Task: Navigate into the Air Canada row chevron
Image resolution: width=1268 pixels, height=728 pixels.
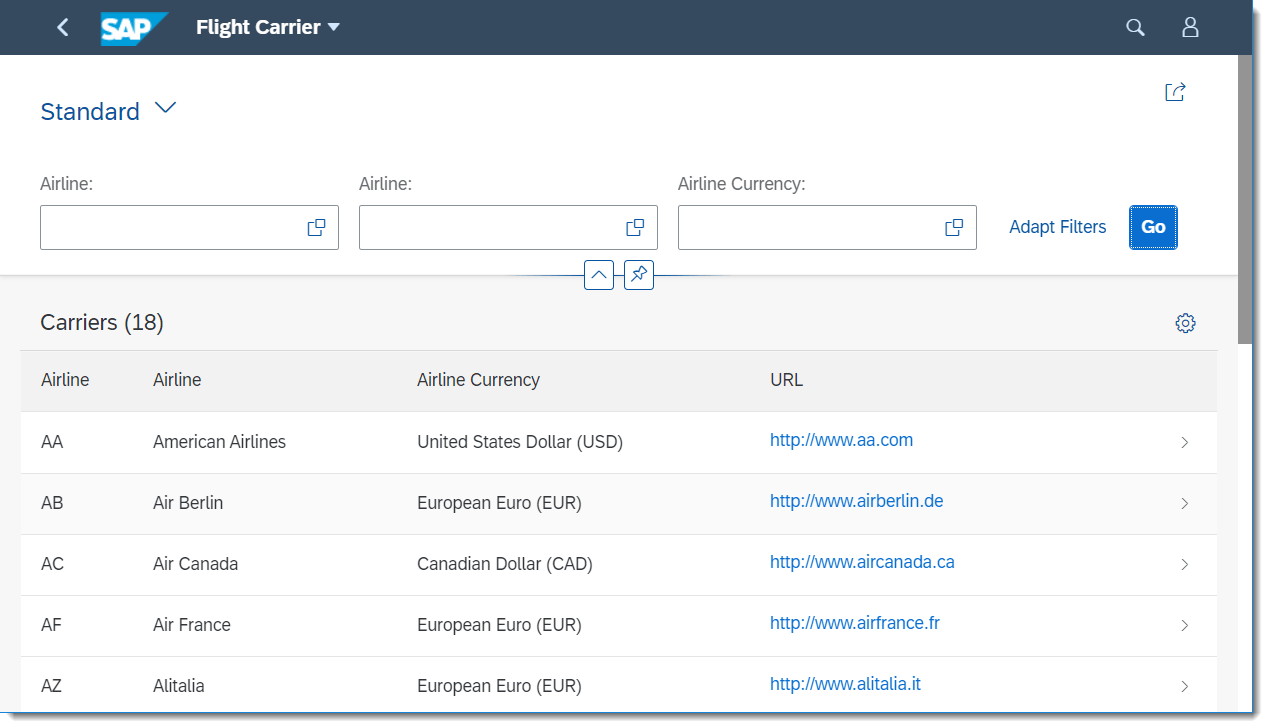Action: coord(1185,564)
